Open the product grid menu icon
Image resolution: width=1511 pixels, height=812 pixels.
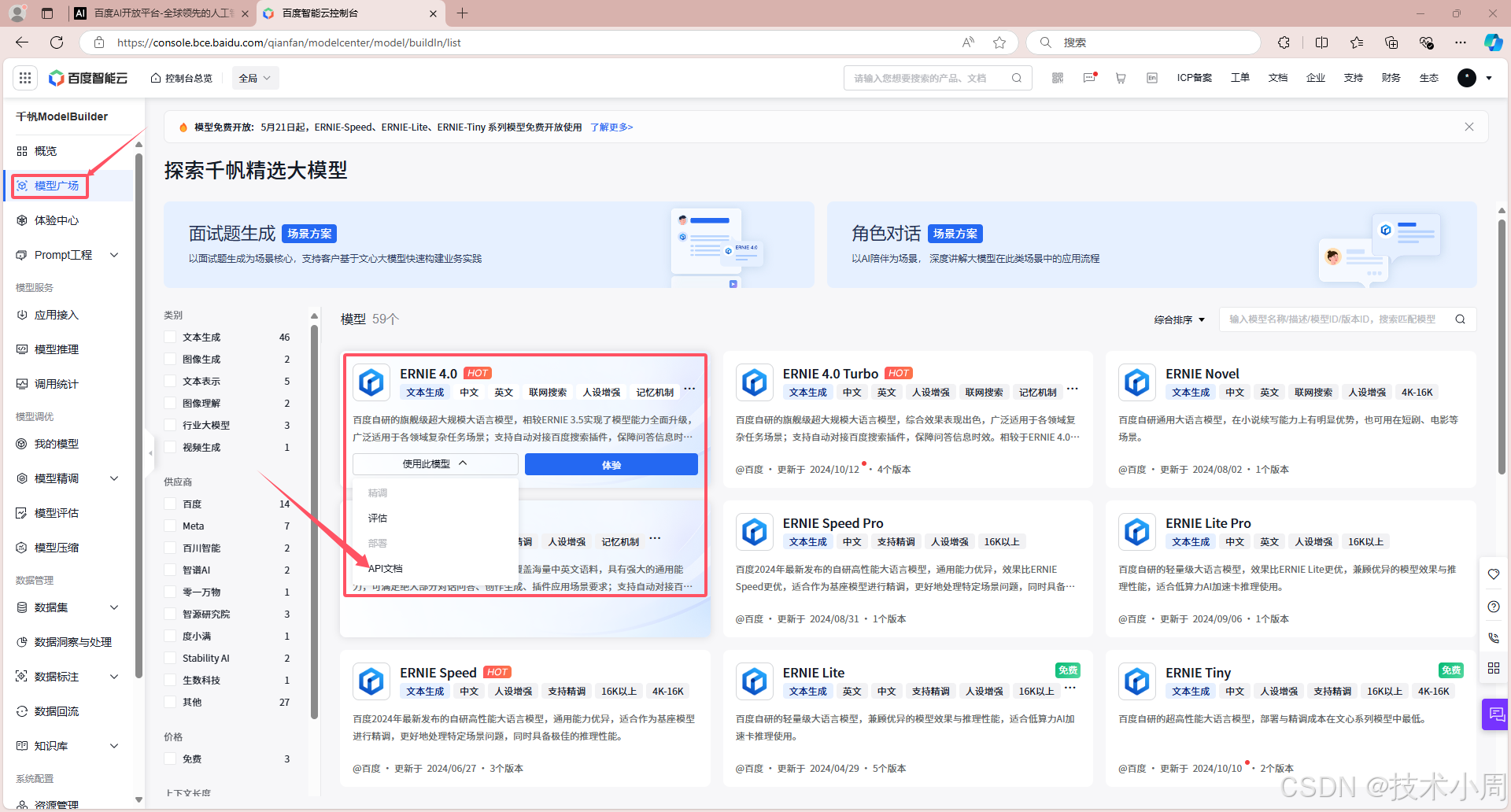click(x=25, y=78)
